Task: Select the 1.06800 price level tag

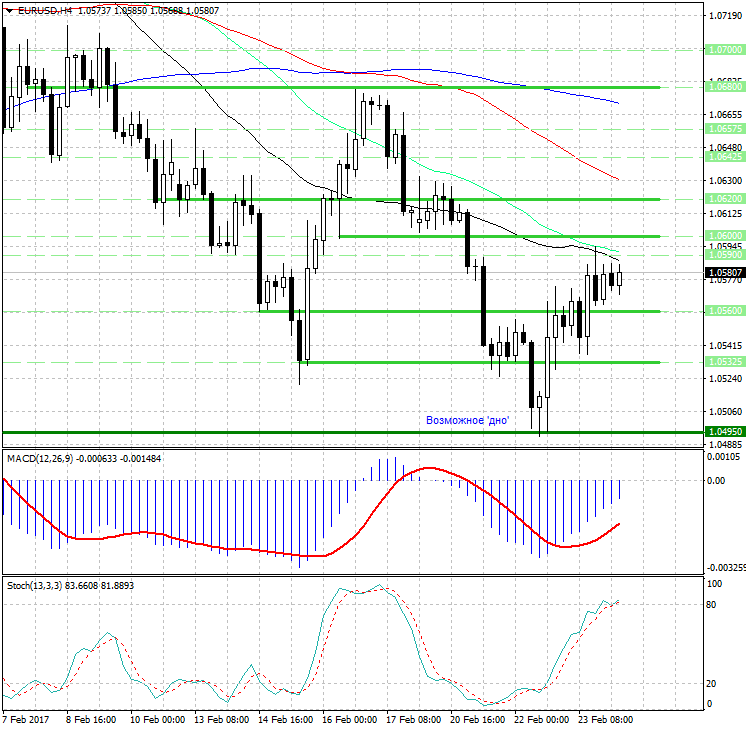Action: click(x=724, y=87)
